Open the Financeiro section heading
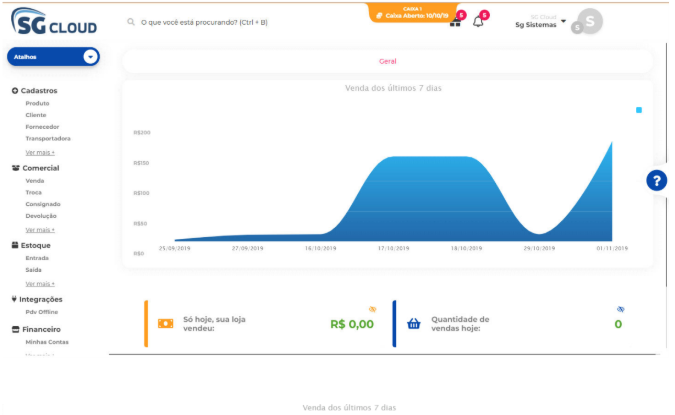Image resolution: width=675 pixels, height=415 pixels. (x=41, y=329)
